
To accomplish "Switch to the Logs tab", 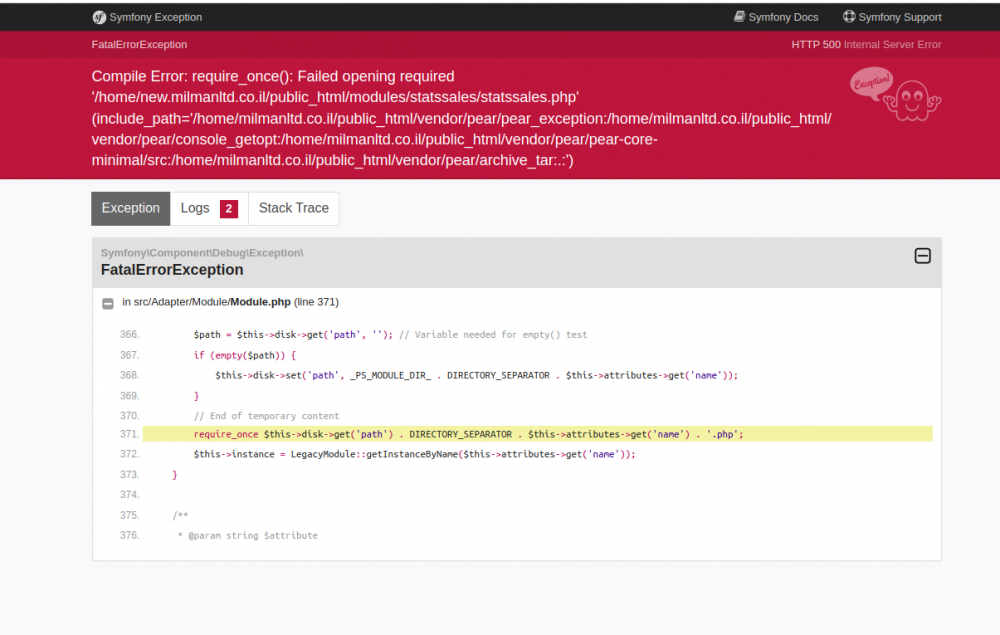I will [x=196, y=208].
